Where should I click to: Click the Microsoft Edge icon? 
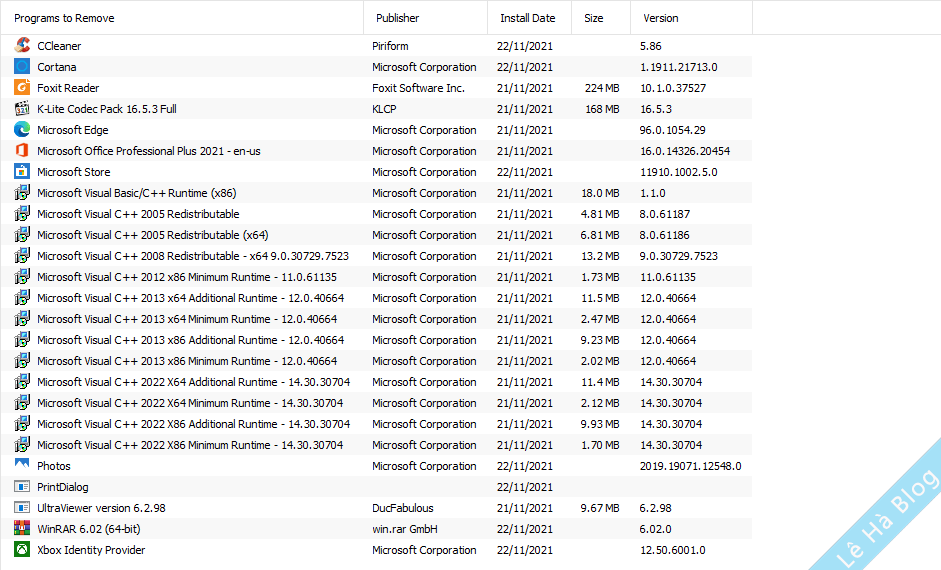(x=22, y=130)
